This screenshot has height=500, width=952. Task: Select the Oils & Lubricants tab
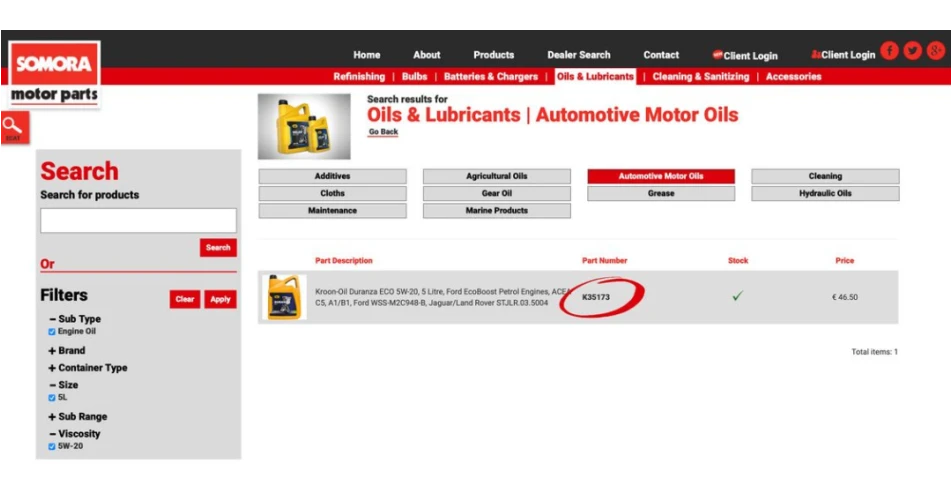click(595, 76)
